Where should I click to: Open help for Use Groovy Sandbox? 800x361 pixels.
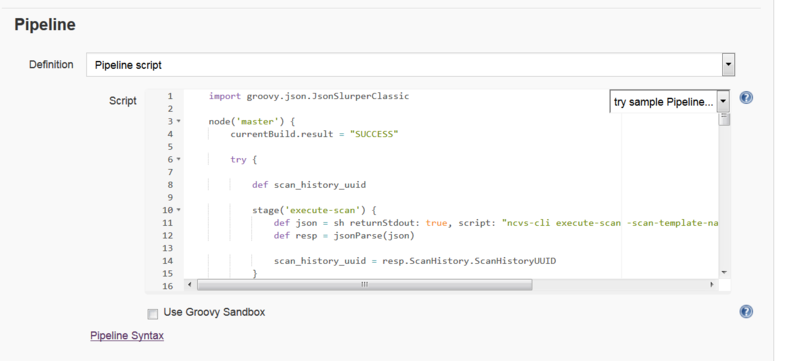[x=746, y=312]
